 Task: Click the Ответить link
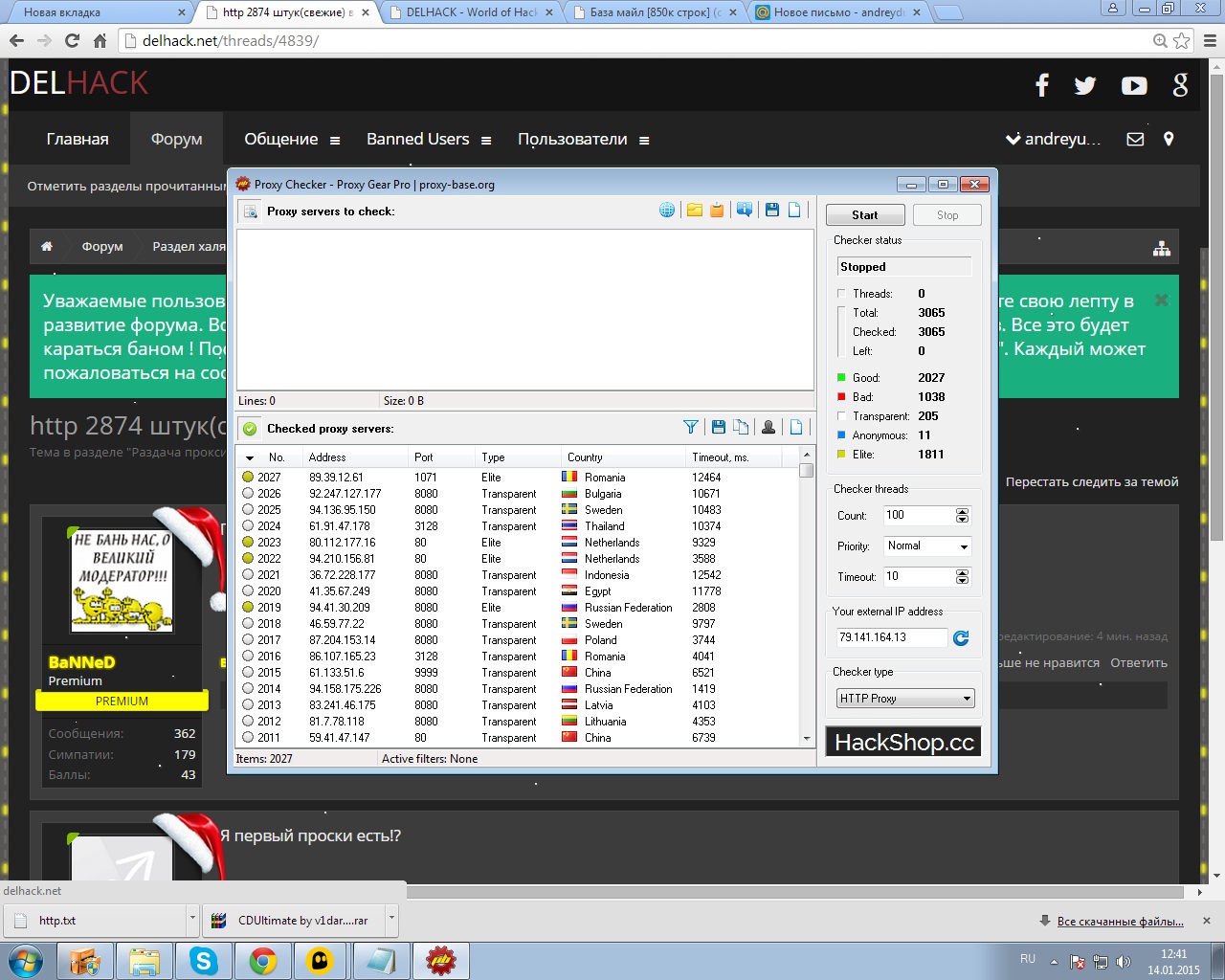pyautogui.click(x=1139, y=662)
